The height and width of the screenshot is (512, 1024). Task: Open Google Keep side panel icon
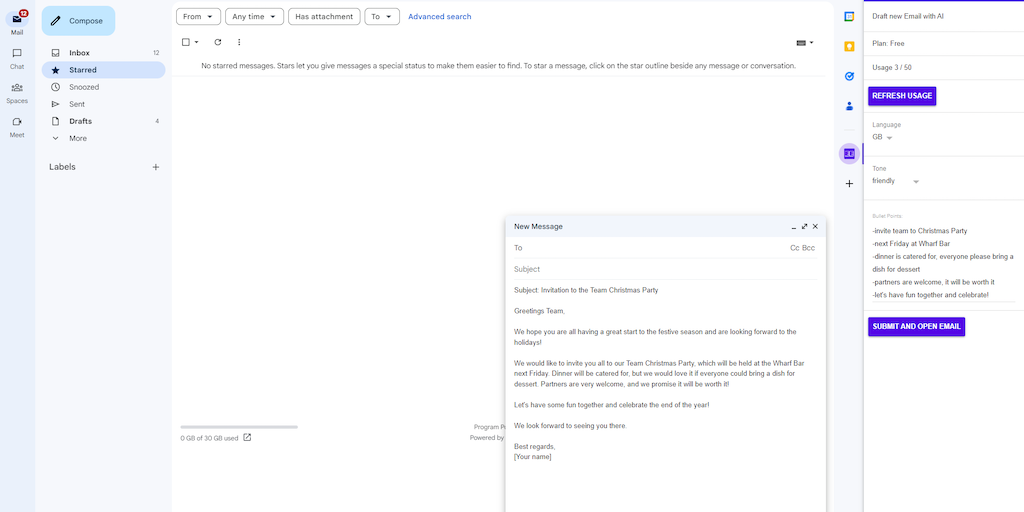point(849,46)
